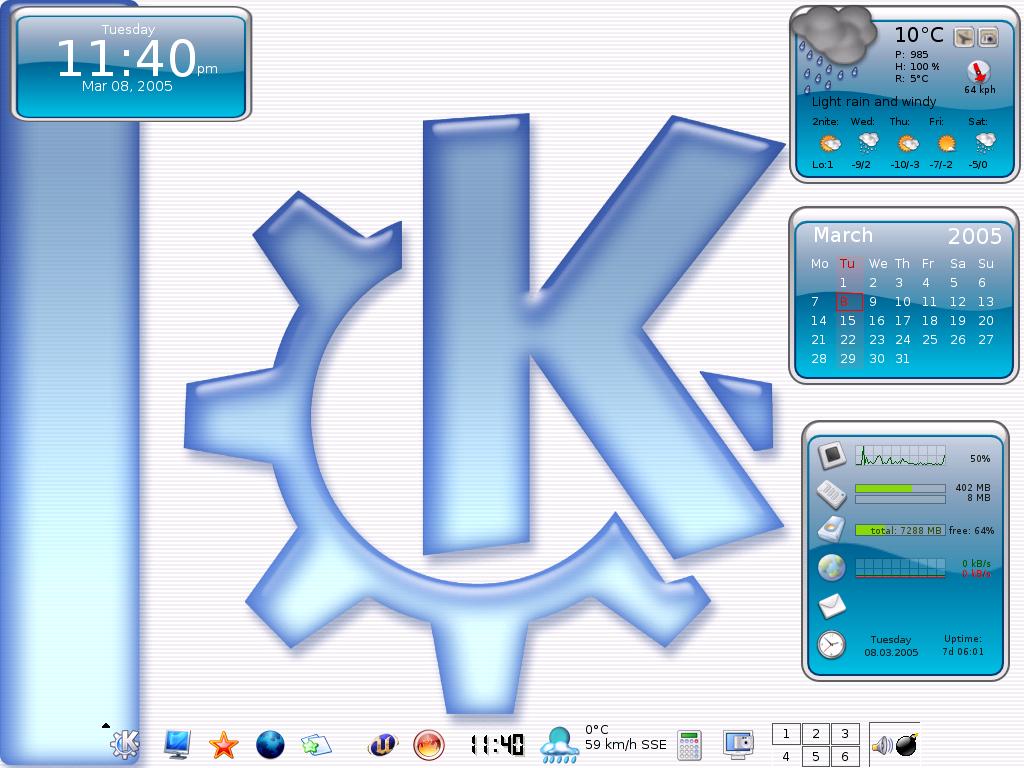The height and width of the screenshot is (768, 1024).
Task: Open the red flame circle panel icon
Action: [x=429, y=744]
